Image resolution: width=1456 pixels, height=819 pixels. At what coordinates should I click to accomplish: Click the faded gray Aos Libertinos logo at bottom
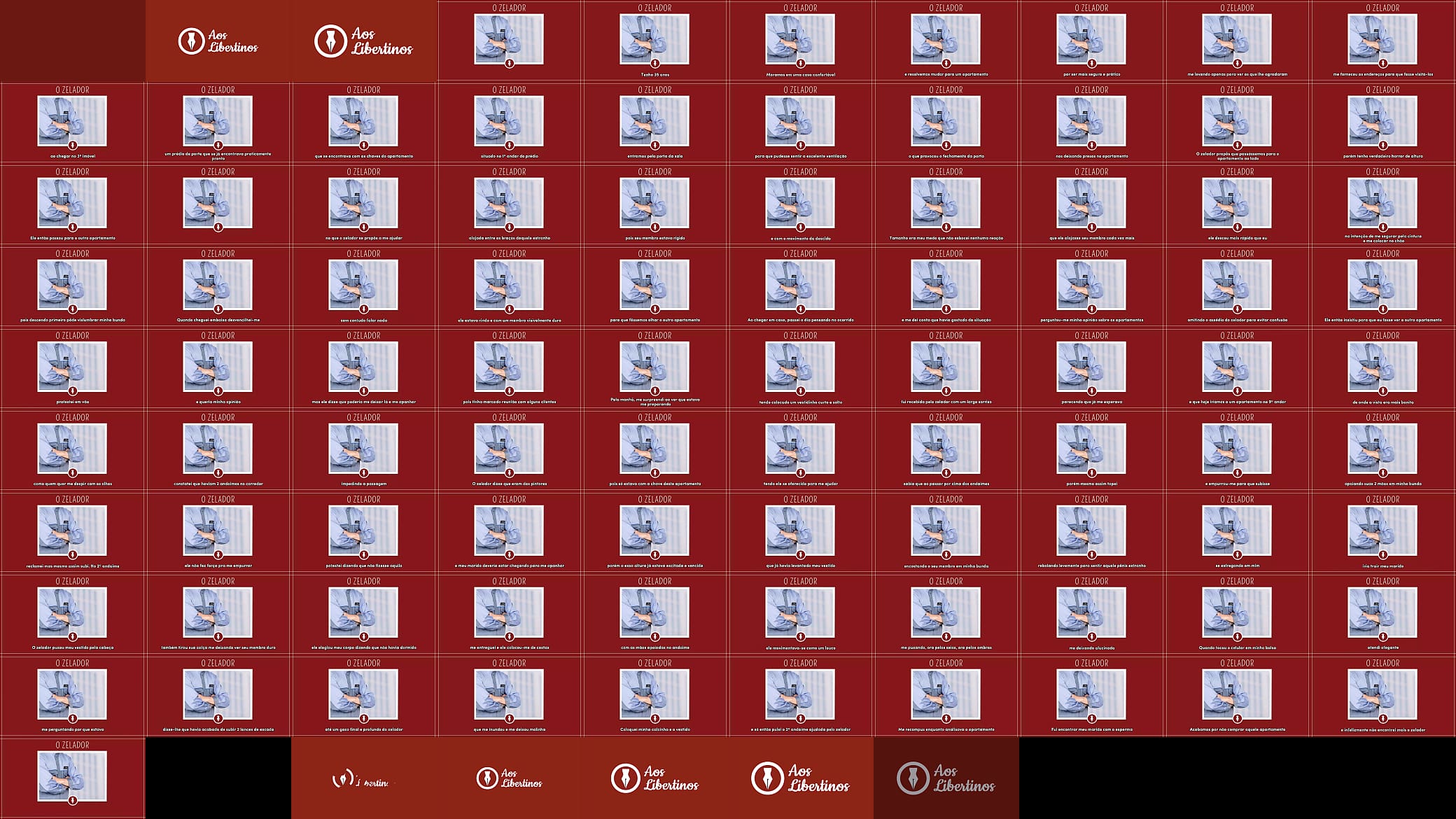[946, 778]
